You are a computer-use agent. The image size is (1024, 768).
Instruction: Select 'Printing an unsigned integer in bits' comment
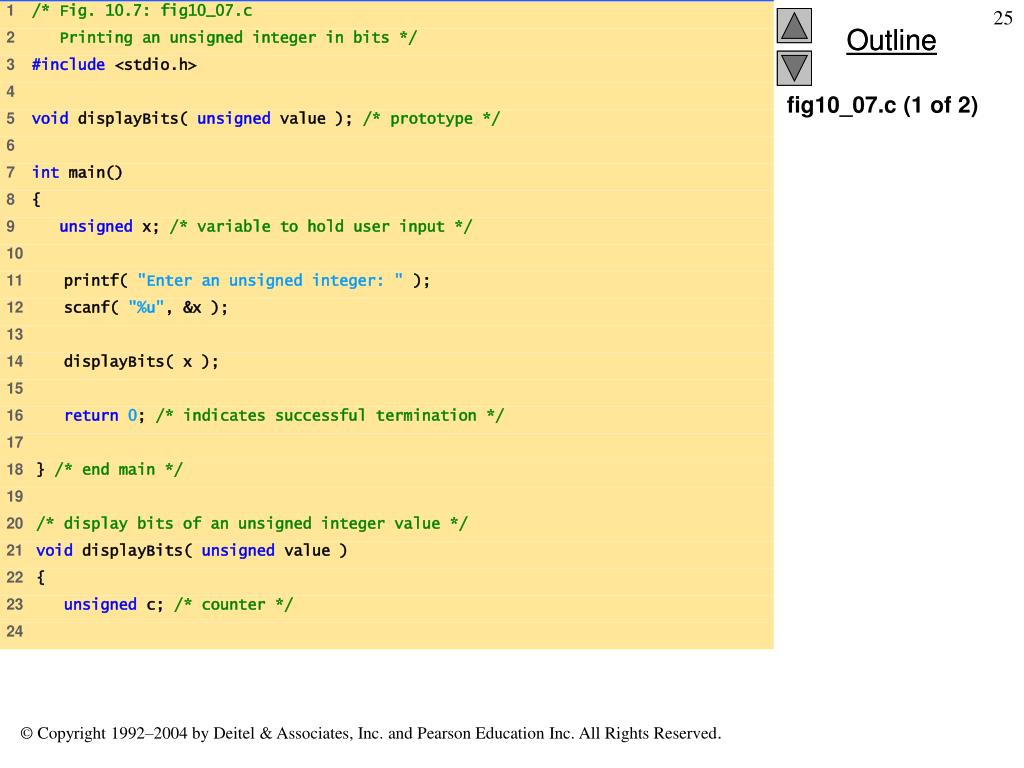click(x=238, y=38)
